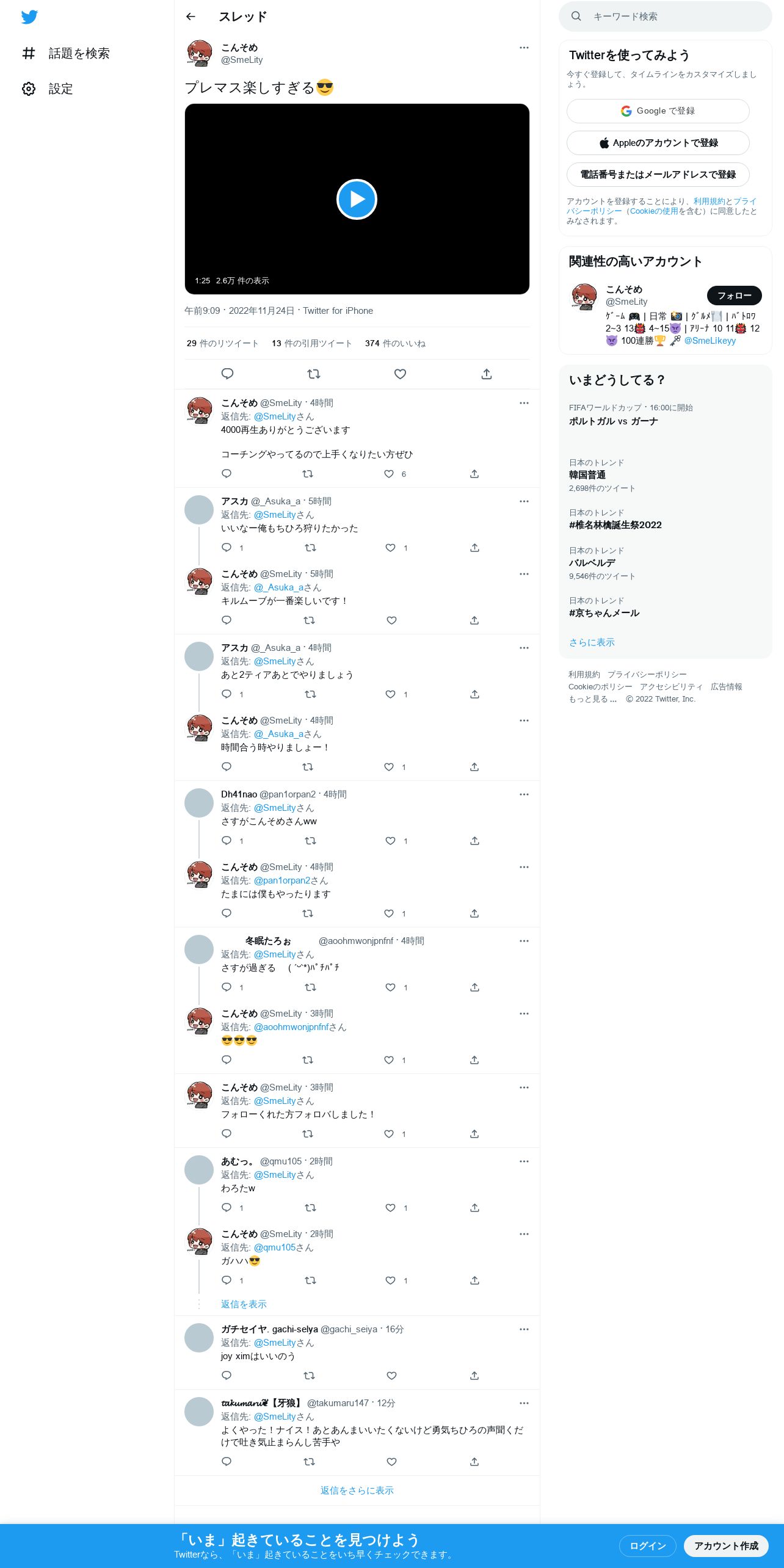Reply to the main tweet via comment icon
784x1568 pixels.
pyautogui.click(x=227, y=374)
